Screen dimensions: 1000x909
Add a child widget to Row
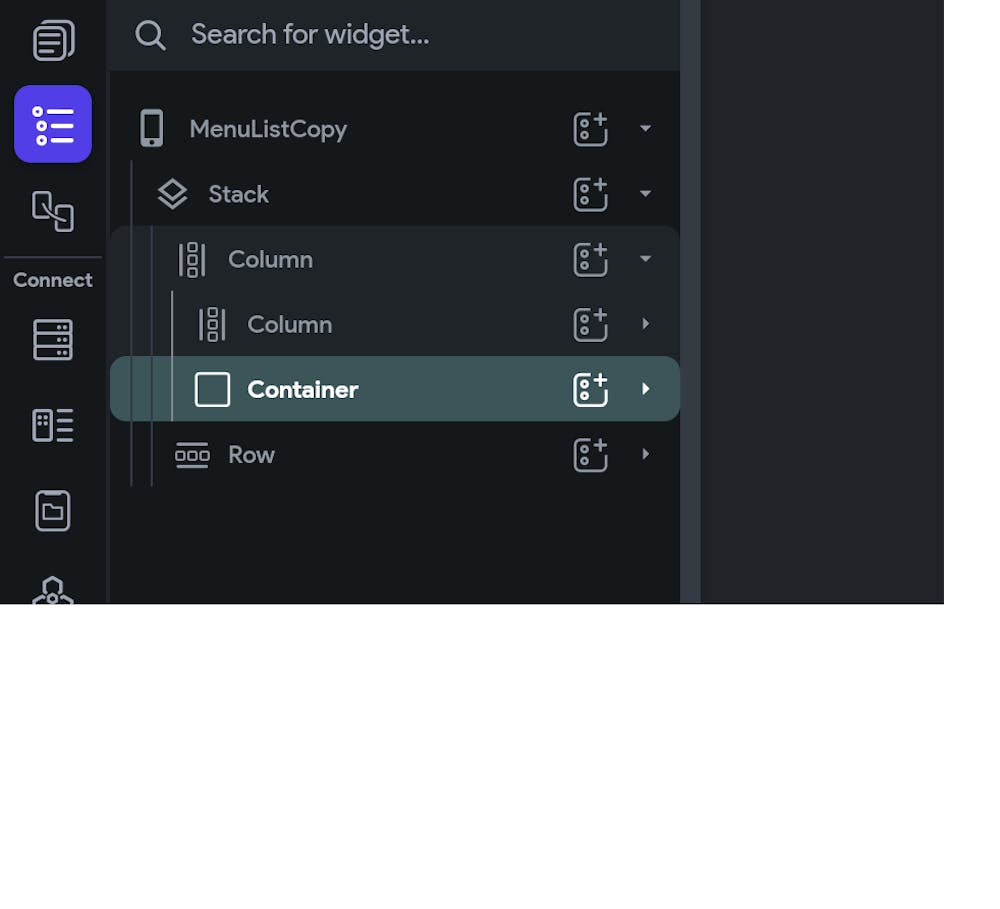[591, 454]
